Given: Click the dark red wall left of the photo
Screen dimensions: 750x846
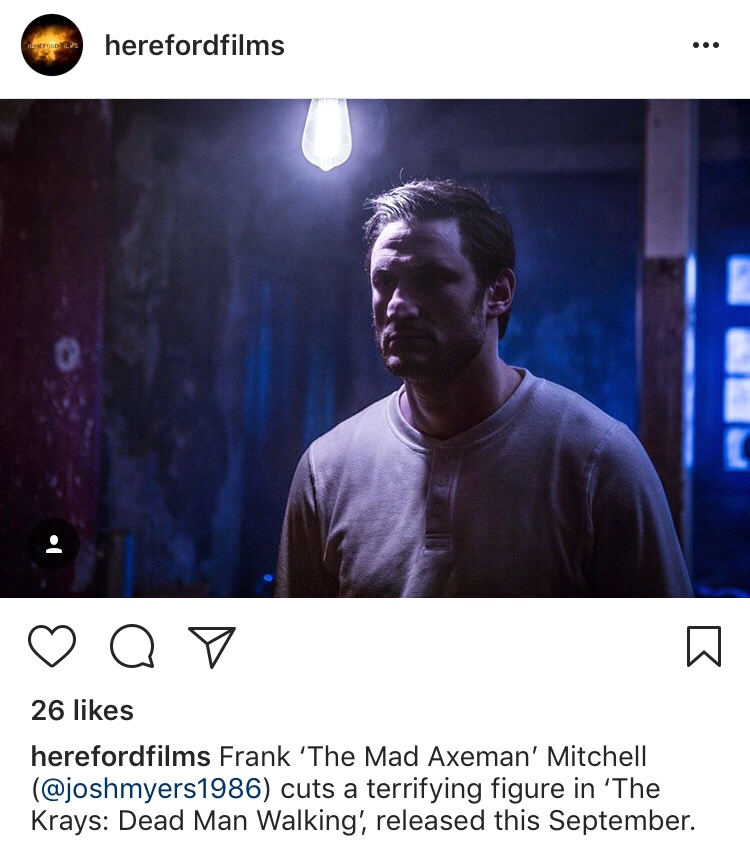Looking at the screenshot, I should (51, 345).
